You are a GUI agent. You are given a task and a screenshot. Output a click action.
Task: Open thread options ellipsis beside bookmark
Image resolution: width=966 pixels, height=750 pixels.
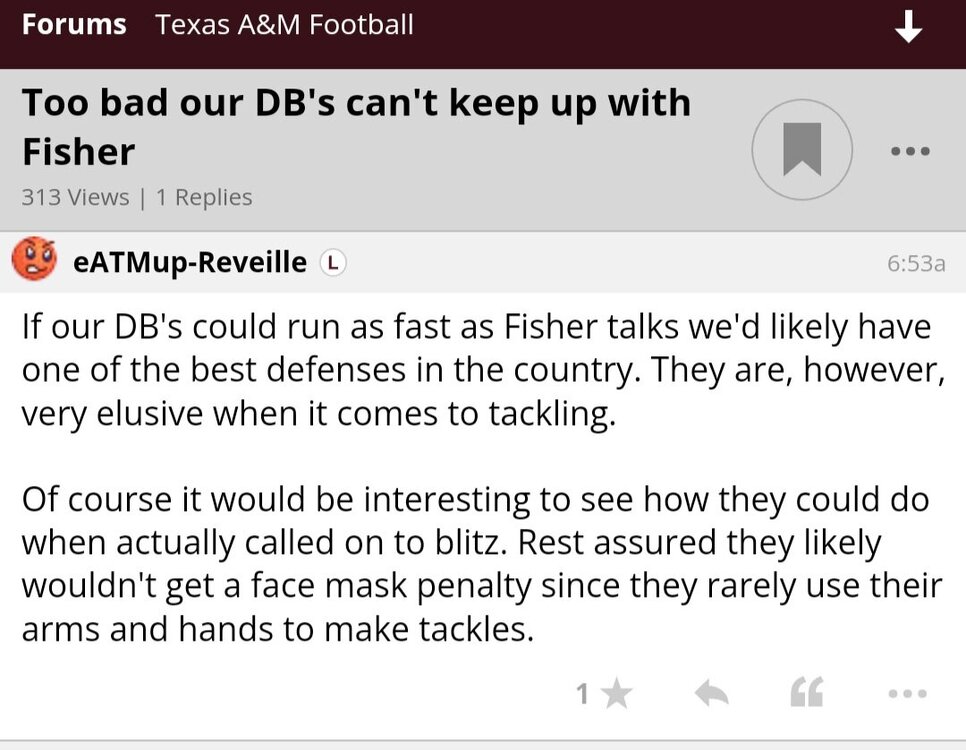(910, 152)
